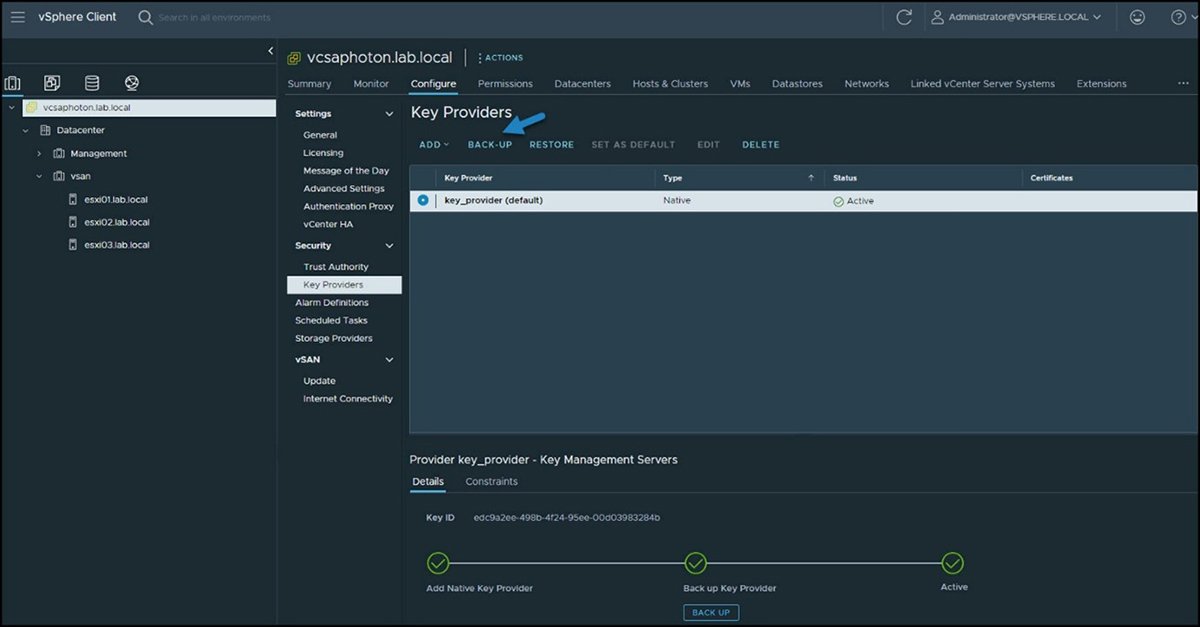Click the refresh icon in top bar
1200x627 pixels.
tap(904, 17)
